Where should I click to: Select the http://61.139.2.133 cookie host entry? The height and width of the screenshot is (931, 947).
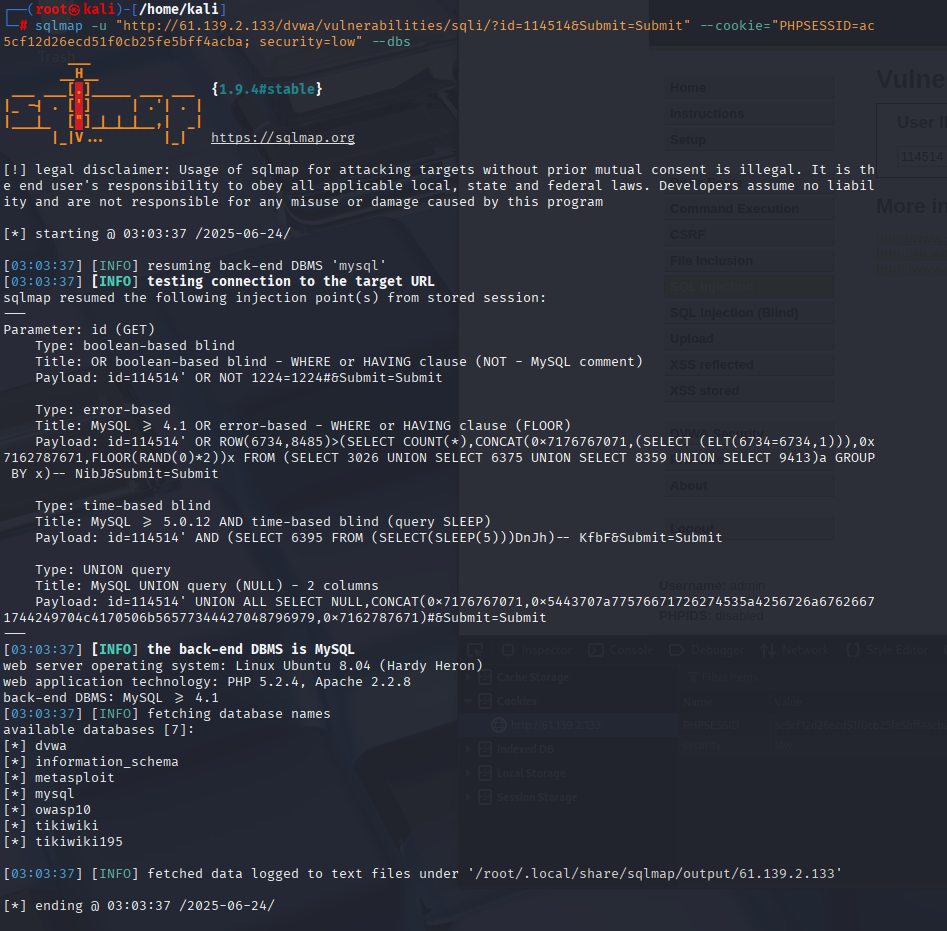click(x=568, y=725)
